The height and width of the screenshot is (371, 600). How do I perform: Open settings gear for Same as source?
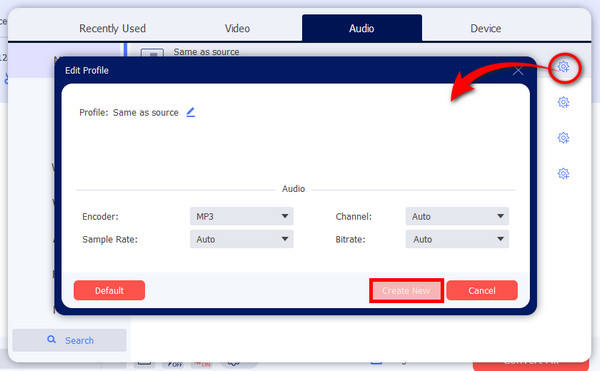pyautogui.click(x=563, y=67)
